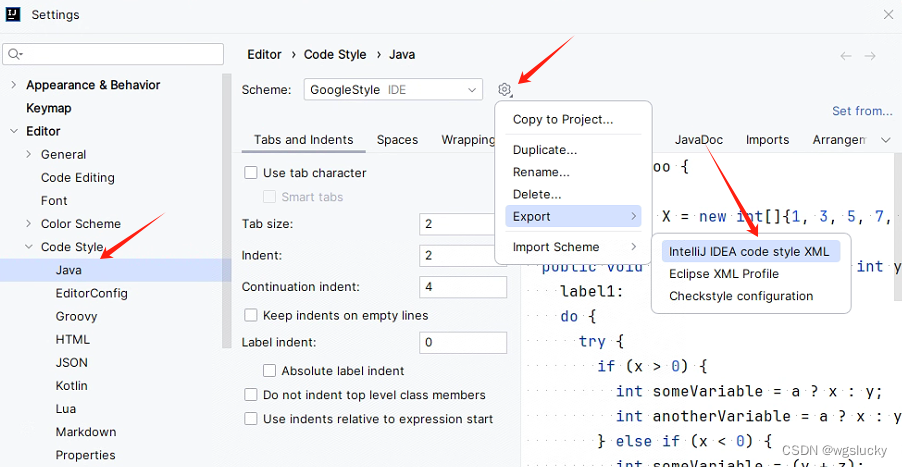Click the Label indent field

point(463,342)
